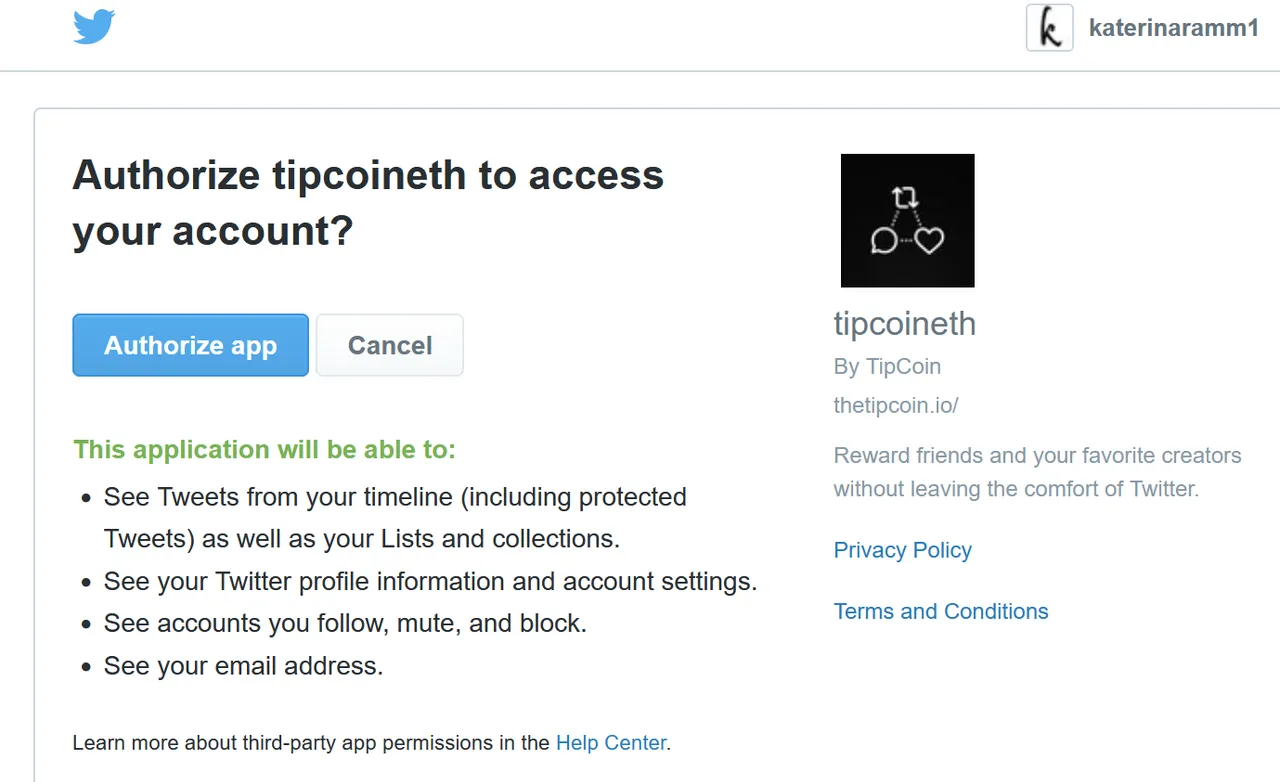
Task: Click the By TipCoin developer text
Action: [887, 366]
